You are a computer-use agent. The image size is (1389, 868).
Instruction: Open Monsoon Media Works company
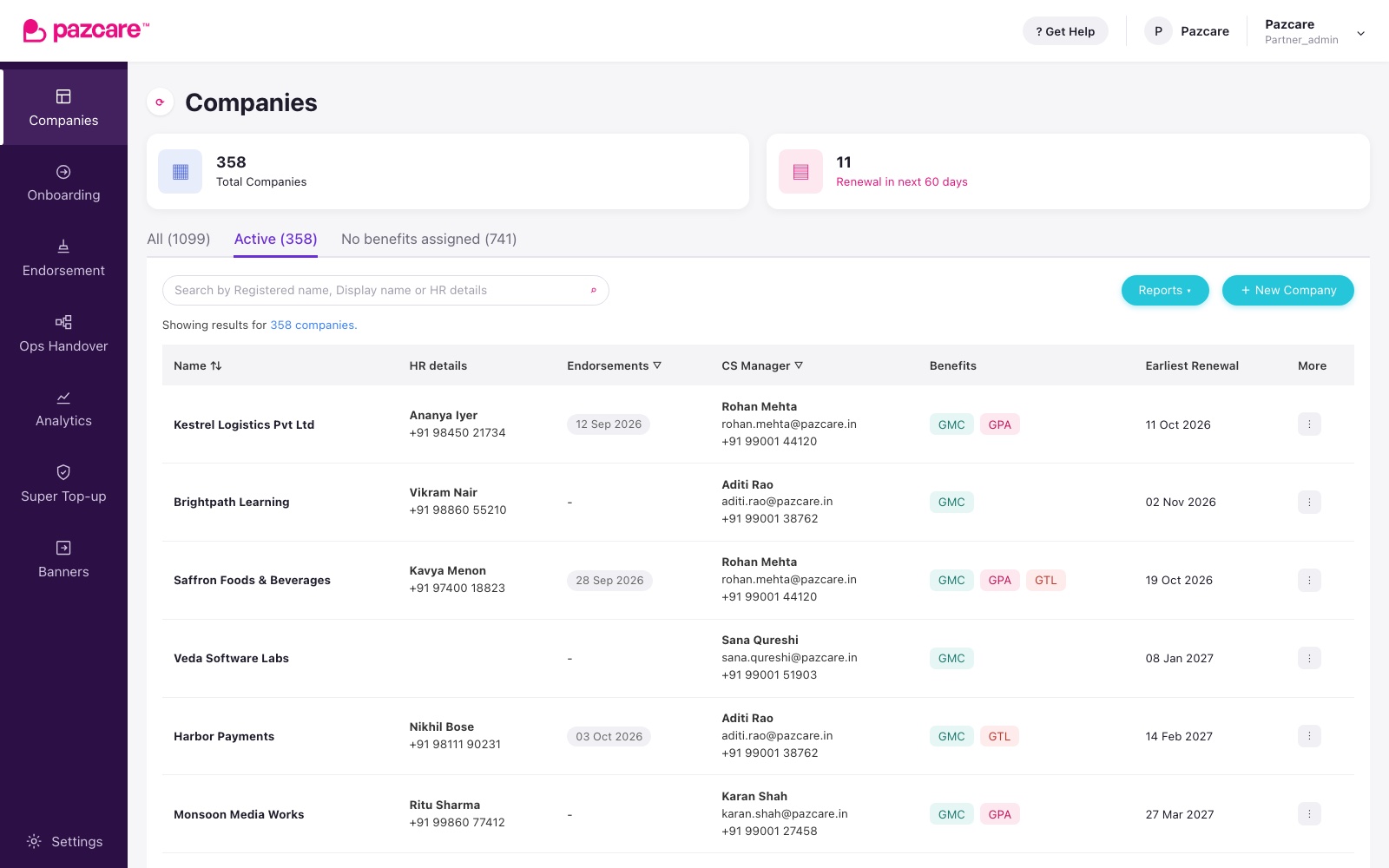(239, 814)
